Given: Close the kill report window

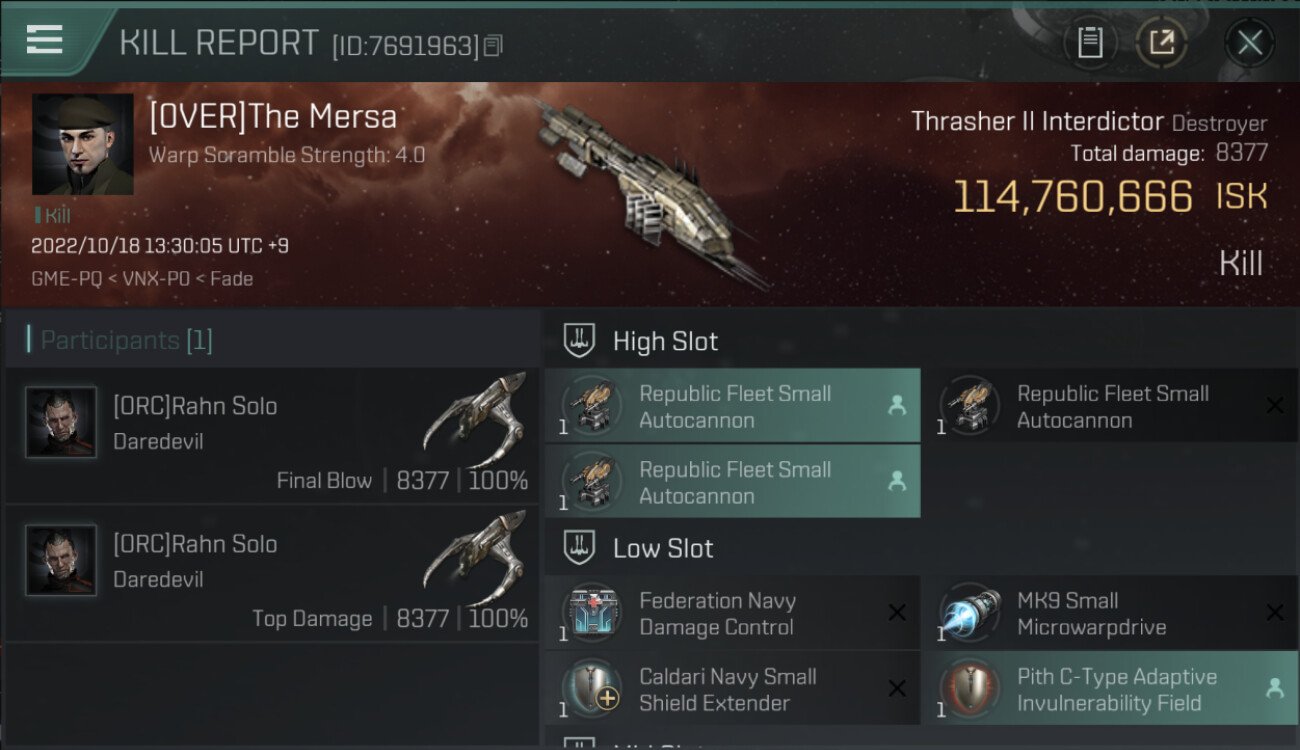Looking at the screenshot, I should (x=1249, y=43).
